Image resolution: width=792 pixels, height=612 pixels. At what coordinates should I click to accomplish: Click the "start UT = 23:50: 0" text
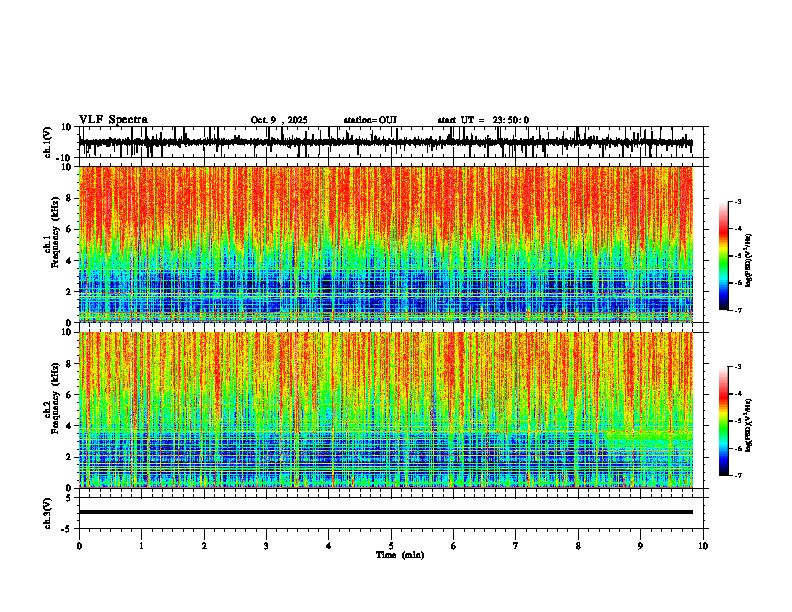483,120
